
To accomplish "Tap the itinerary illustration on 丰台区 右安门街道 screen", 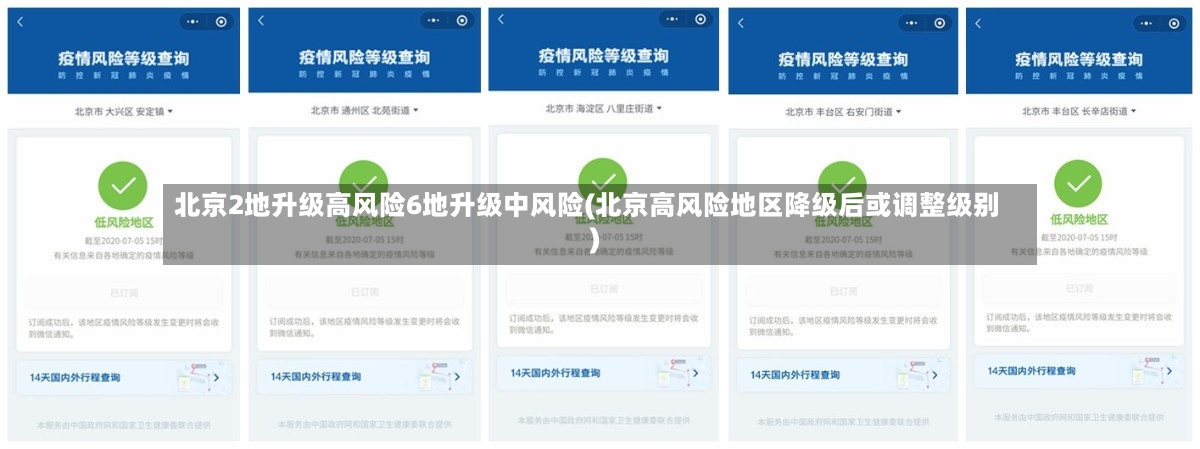I will pyautogui.click(x=915, y=375).
